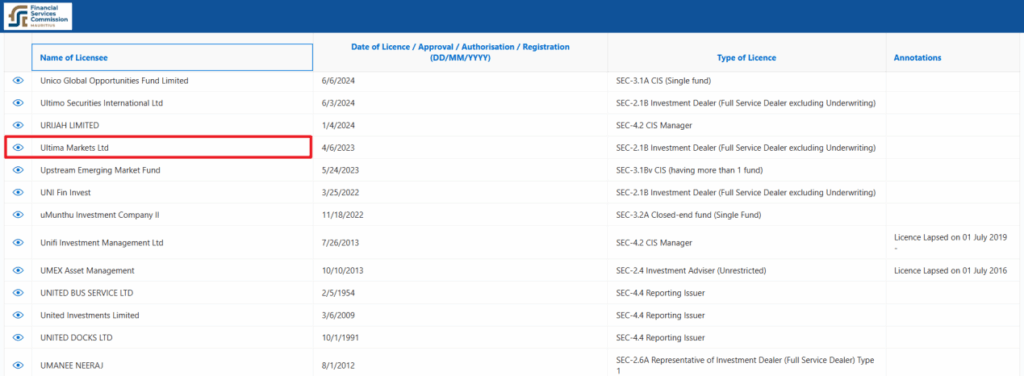
Task: View UMANEE NEERAJ details via eye icon
Action: coord(18,366)
